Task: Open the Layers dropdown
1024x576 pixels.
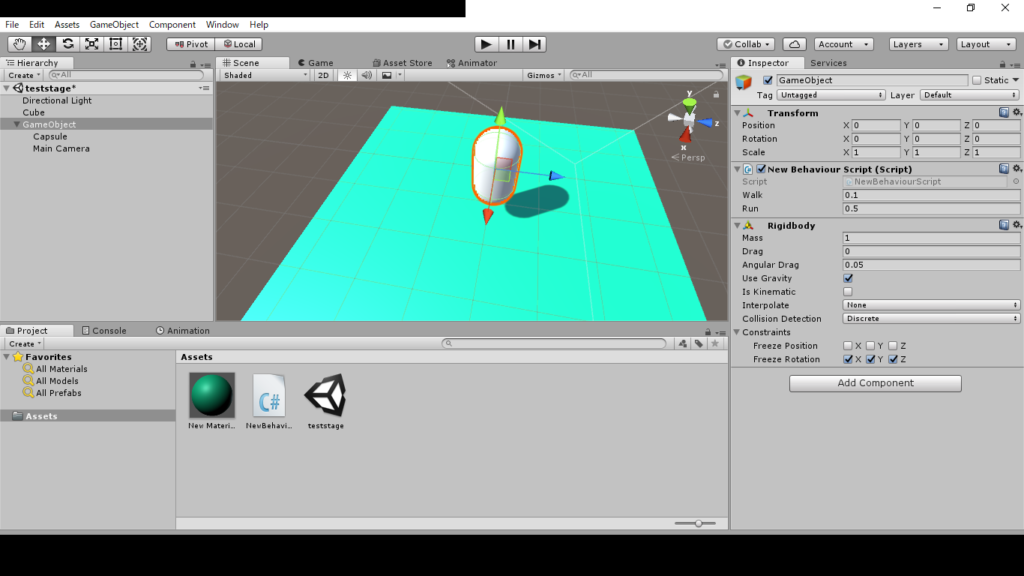Action: [918, 44]
